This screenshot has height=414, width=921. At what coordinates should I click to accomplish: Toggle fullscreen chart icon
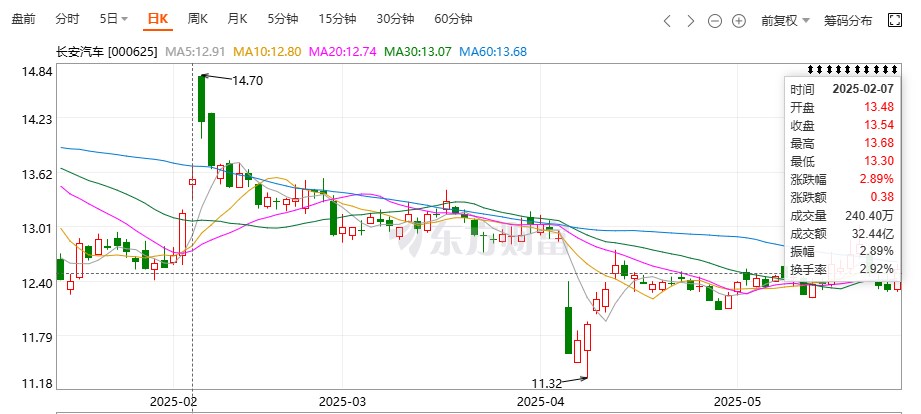pos(895,21)
